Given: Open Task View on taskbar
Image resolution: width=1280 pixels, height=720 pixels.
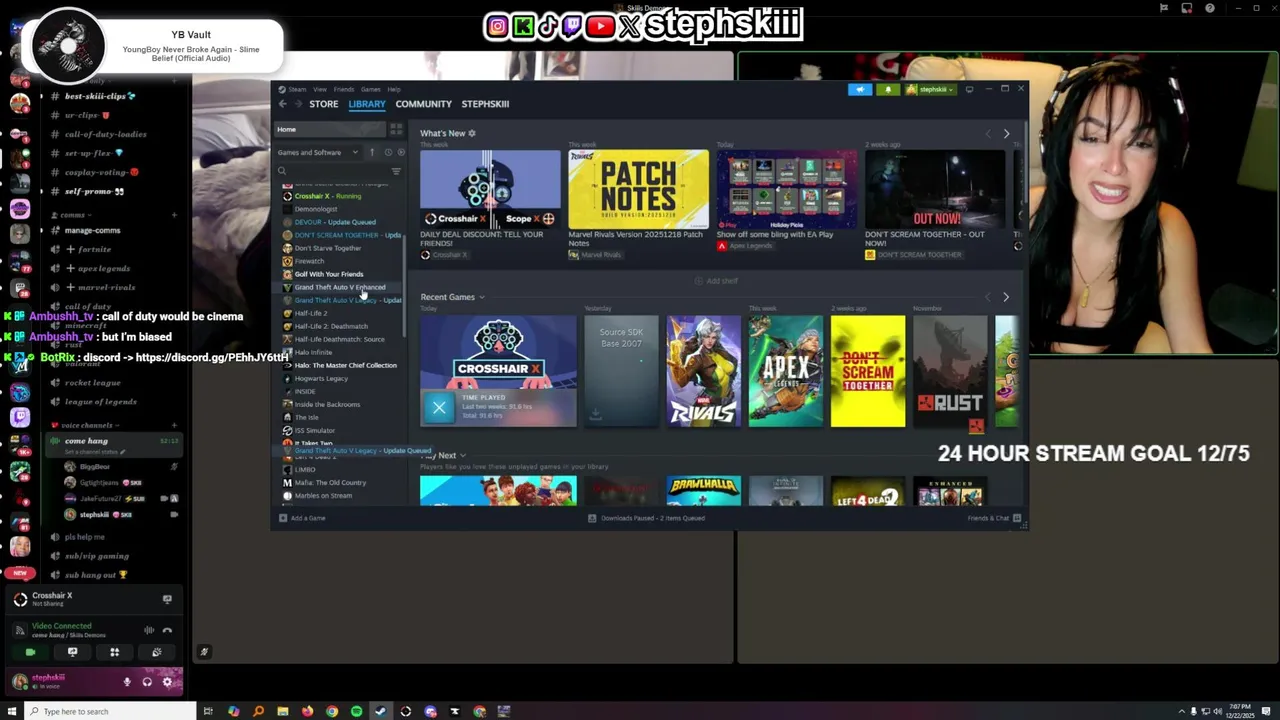Looking at the screenshot, I should 208,711.
